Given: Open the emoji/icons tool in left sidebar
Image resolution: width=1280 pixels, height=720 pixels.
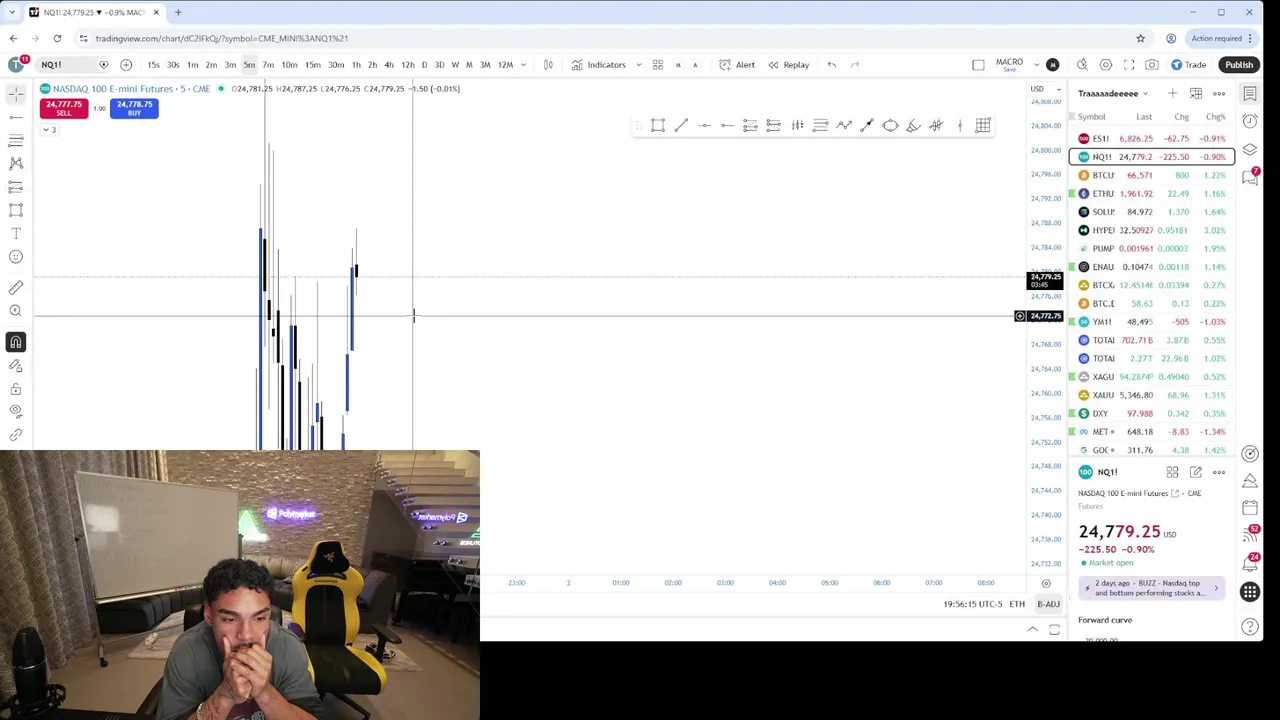Looking at the screenshot, I should point(16,257).
